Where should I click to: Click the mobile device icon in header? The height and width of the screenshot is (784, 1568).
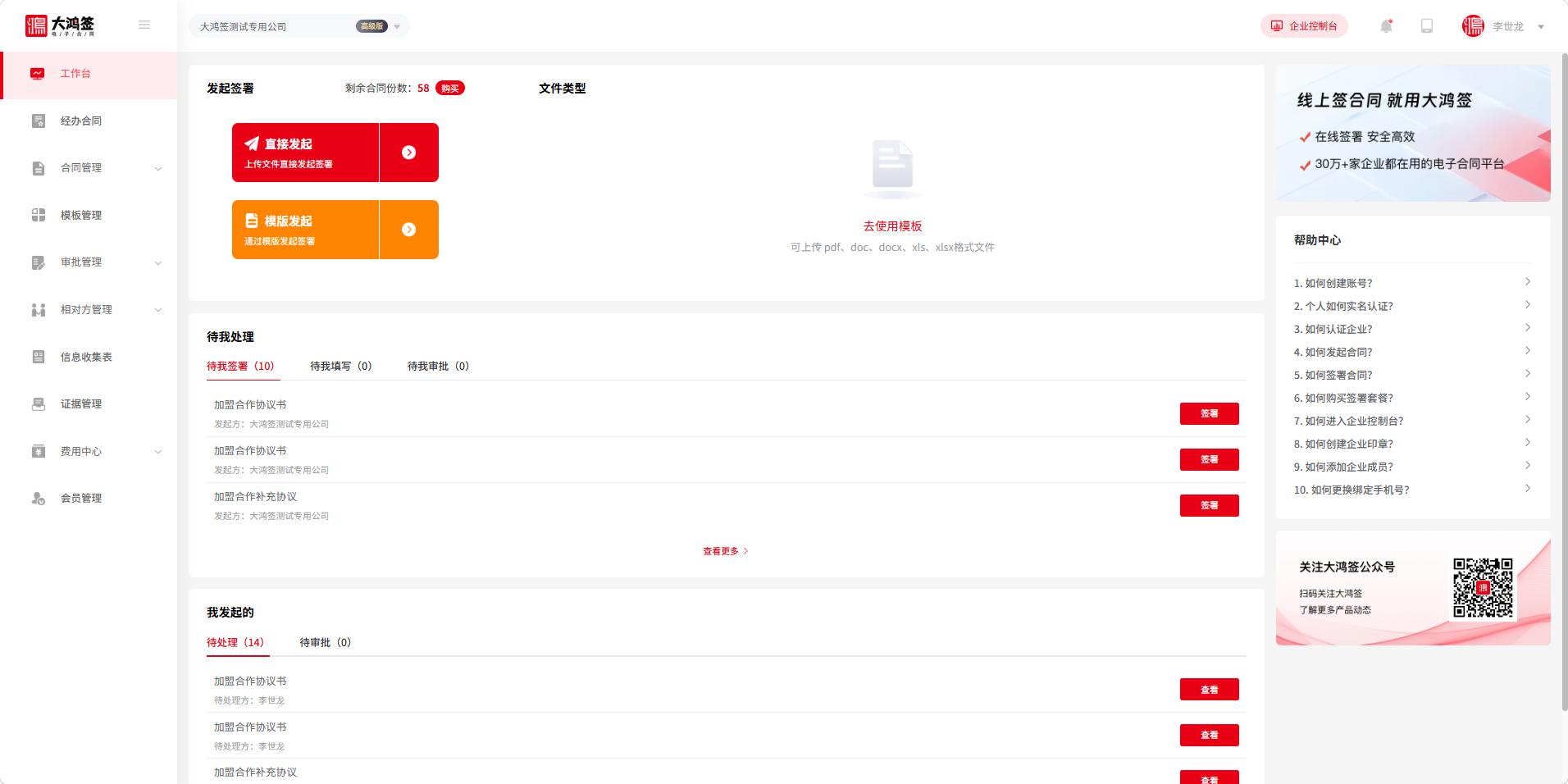[x=1427, y=26]
